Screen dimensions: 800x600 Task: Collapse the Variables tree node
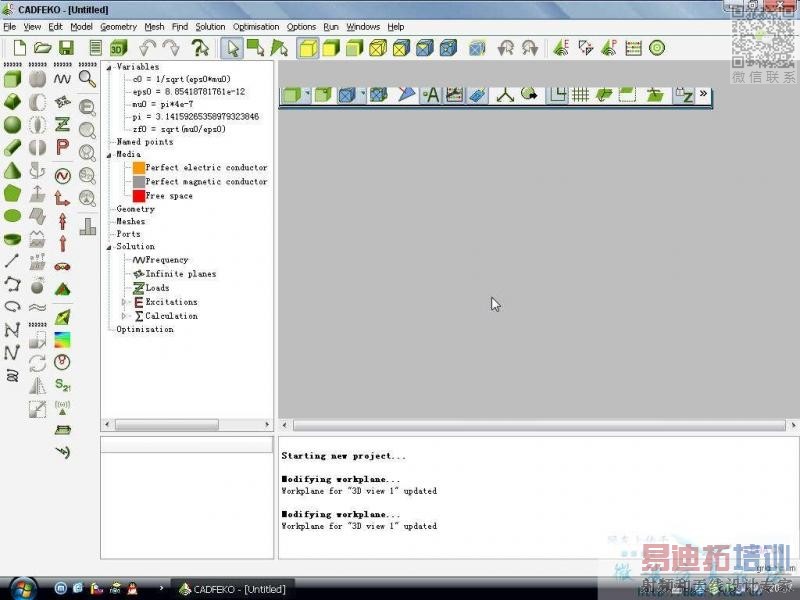coord(109,67)
